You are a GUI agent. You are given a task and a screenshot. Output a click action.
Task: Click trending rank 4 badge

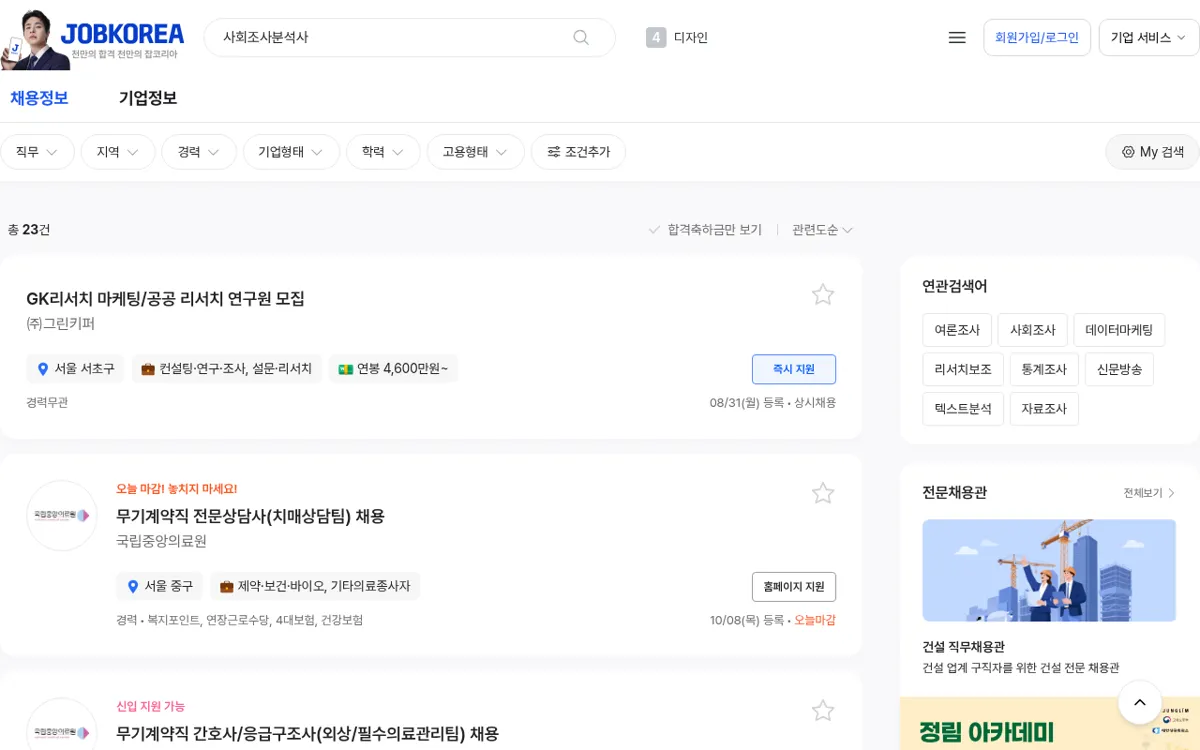click(x=656, y=37)
